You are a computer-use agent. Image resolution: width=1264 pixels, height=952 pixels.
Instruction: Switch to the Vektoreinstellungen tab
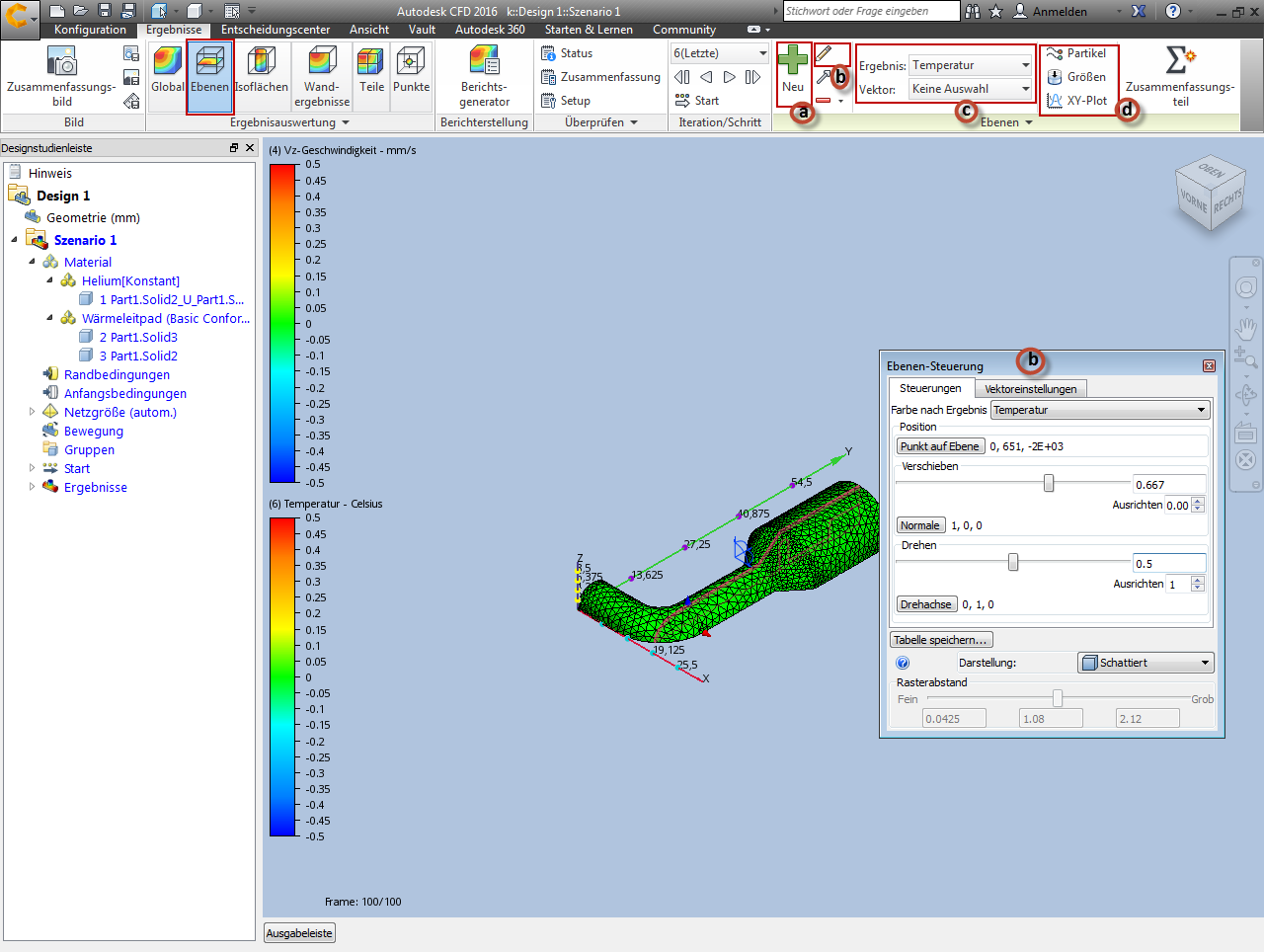(x=1031, y=389)
